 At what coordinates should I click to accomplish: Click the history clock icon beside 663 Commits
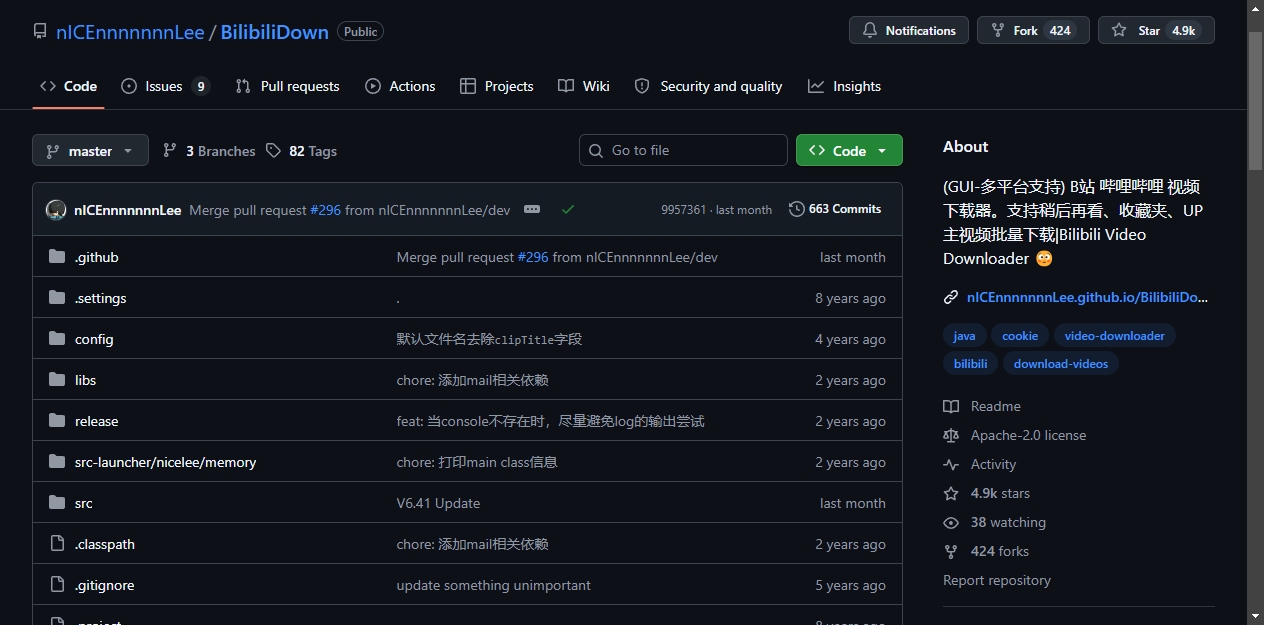797,209
